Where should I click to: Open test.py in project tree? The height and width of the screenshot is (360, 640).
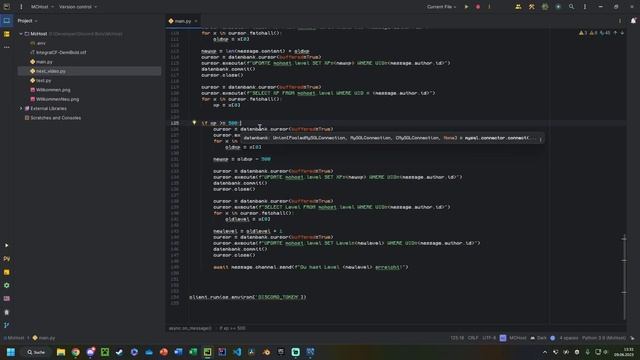tap(40, 81)
